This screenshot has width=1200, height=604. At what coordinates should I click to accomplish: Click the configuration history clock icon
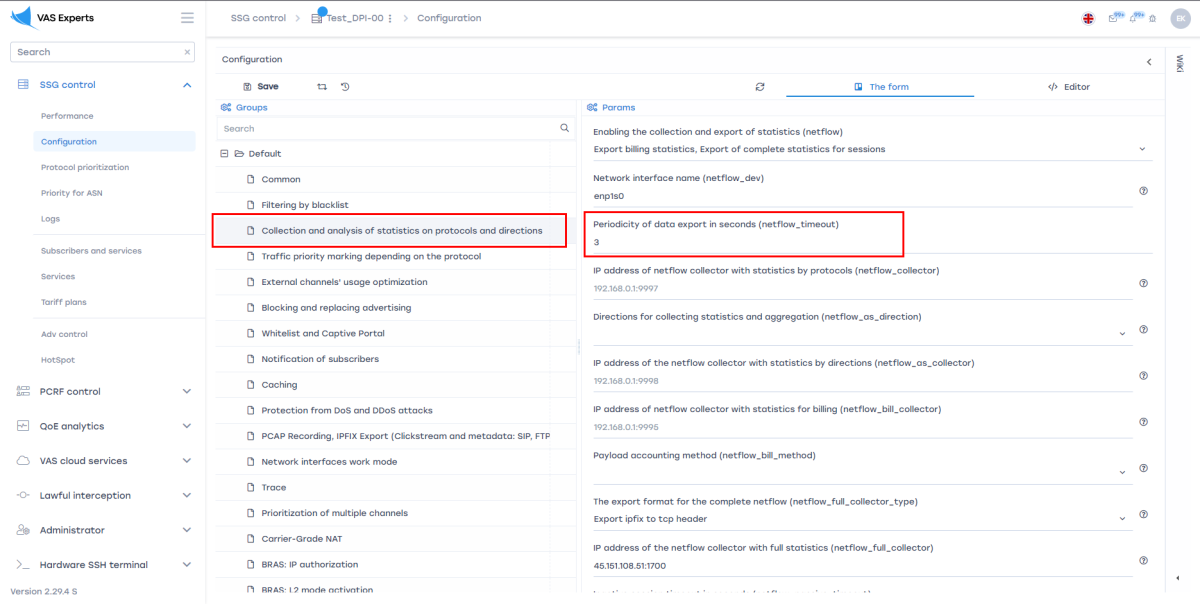coord(345,87)
